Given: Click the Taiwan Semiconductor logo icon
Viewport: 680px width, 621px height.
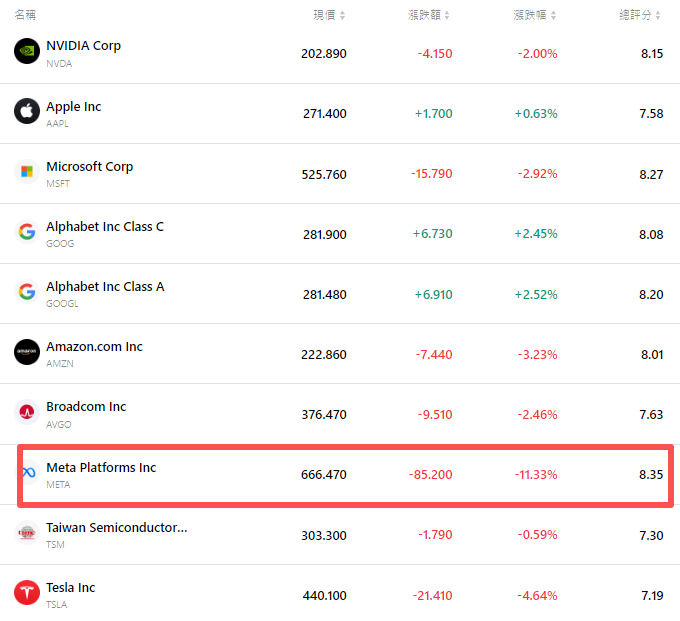Looking at the screenshot, I should 27,533.
